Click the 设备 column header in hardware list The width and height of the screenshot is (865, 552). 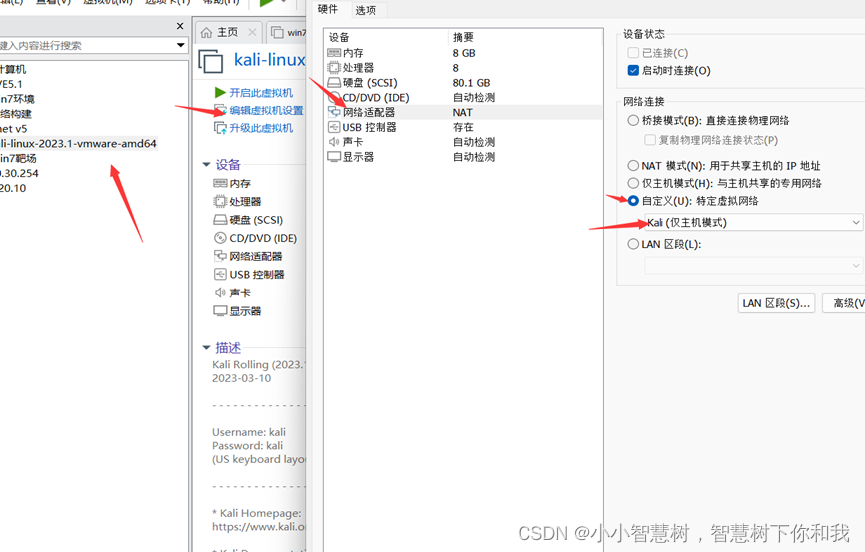[339, 37]
